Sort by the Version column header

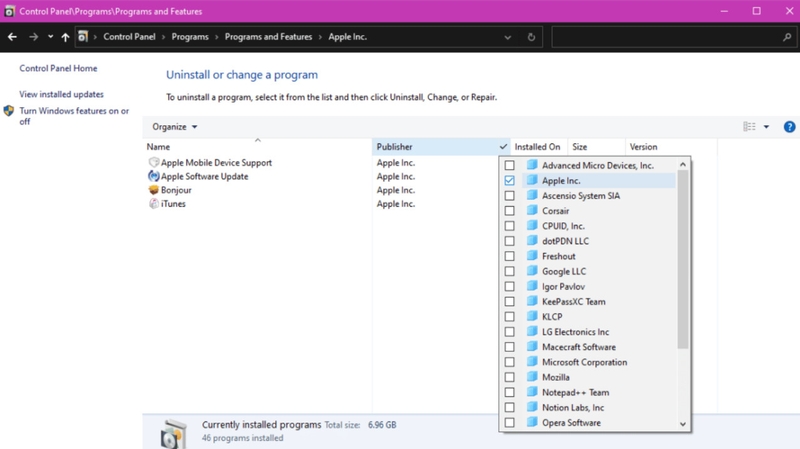pyautogui.click(x=670, y=146)
